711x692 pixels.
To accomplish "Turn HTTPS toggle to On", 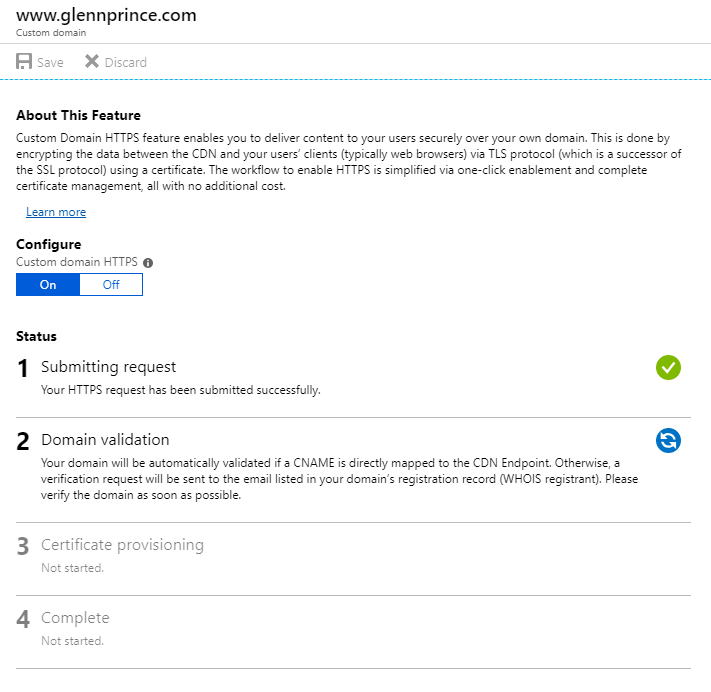I will click(48, 285).
